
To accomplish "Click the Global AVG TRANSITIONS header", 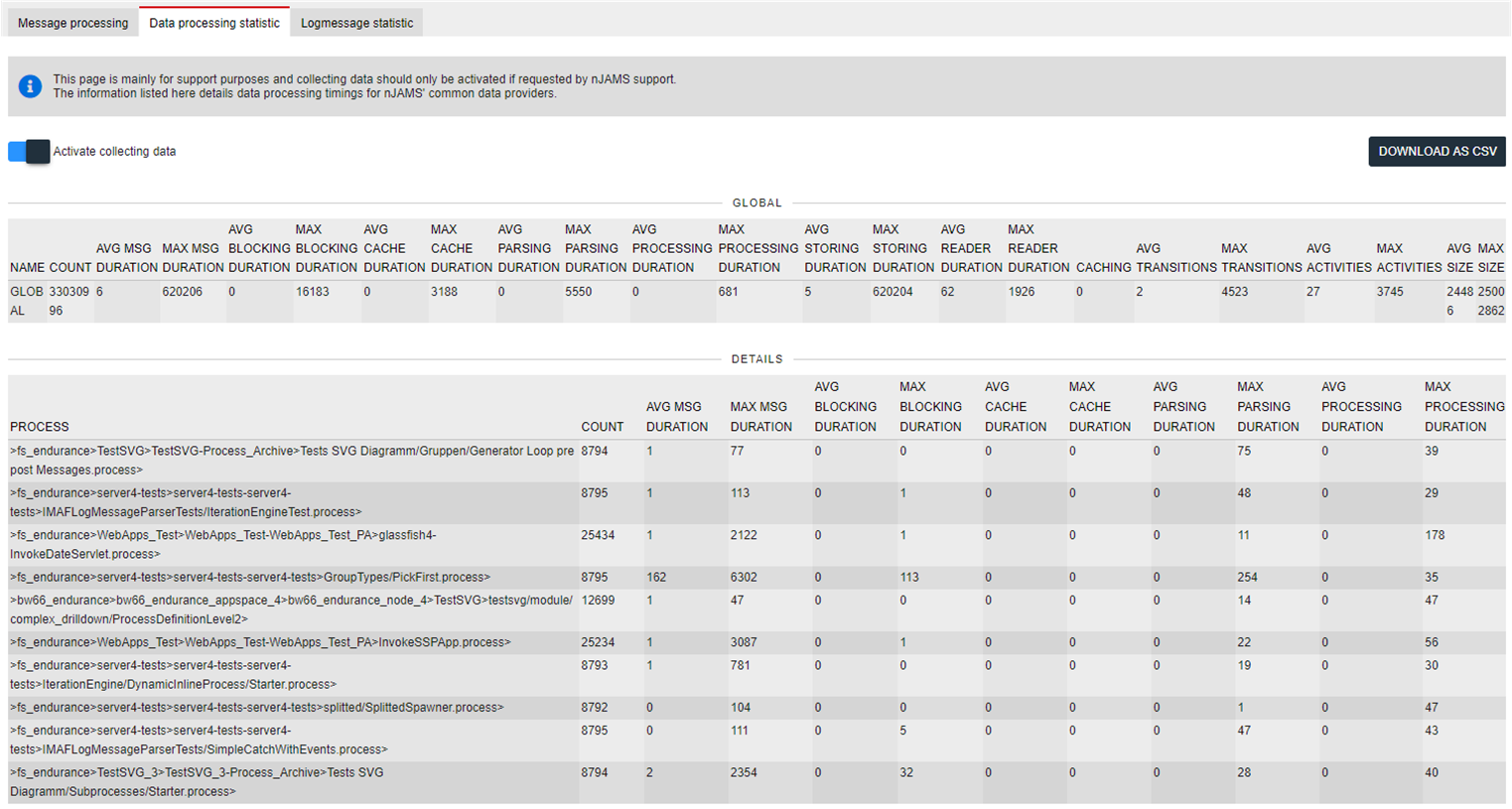I will coord(1176,258).
